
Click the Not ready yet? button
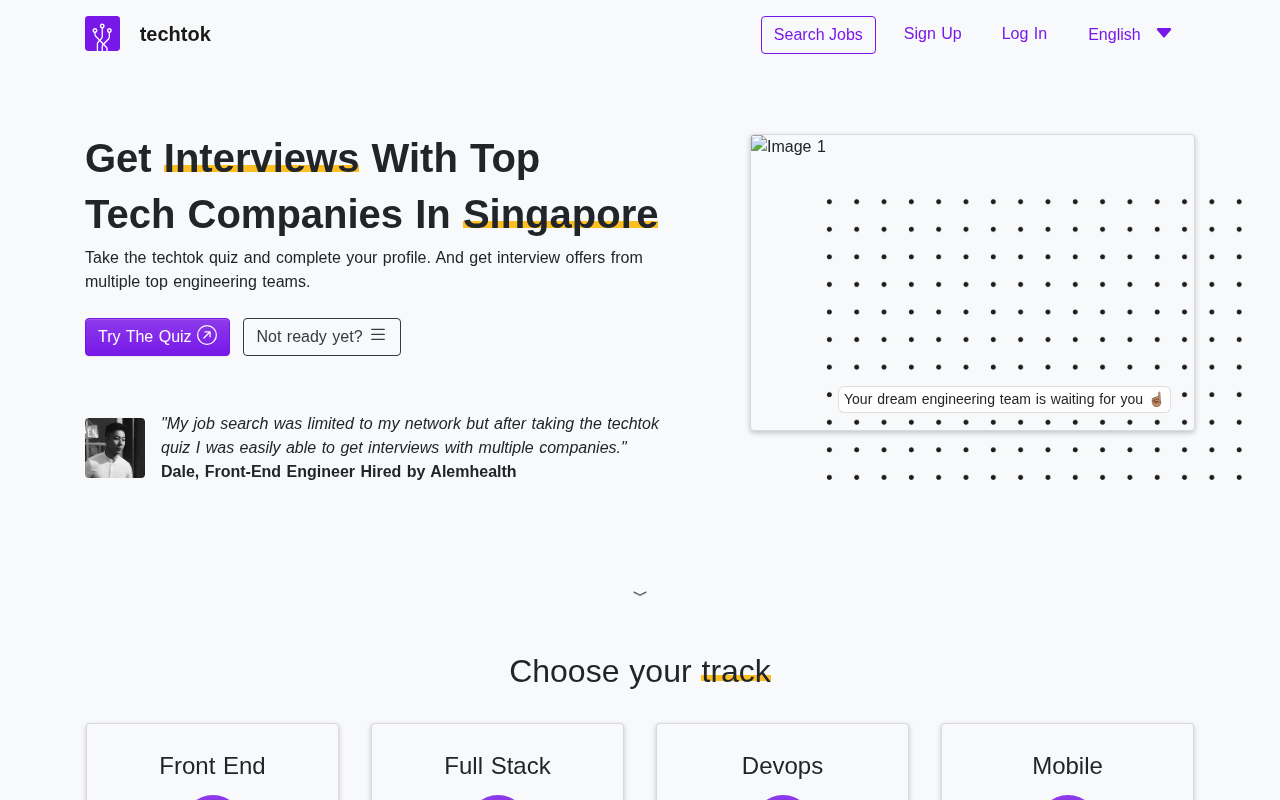pos(322,337)
